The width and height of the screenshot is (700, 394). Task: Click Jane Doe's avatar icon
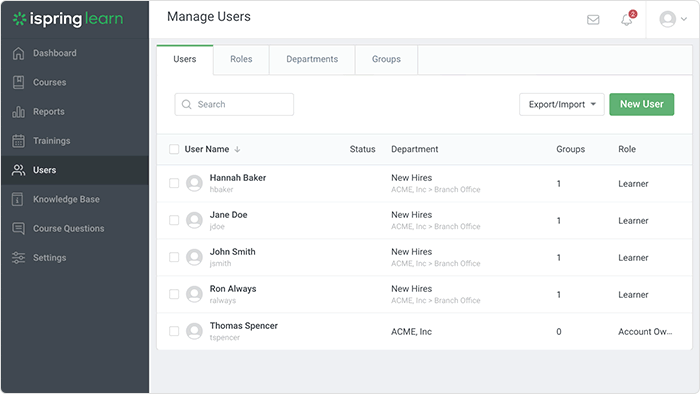coord(194,220)
